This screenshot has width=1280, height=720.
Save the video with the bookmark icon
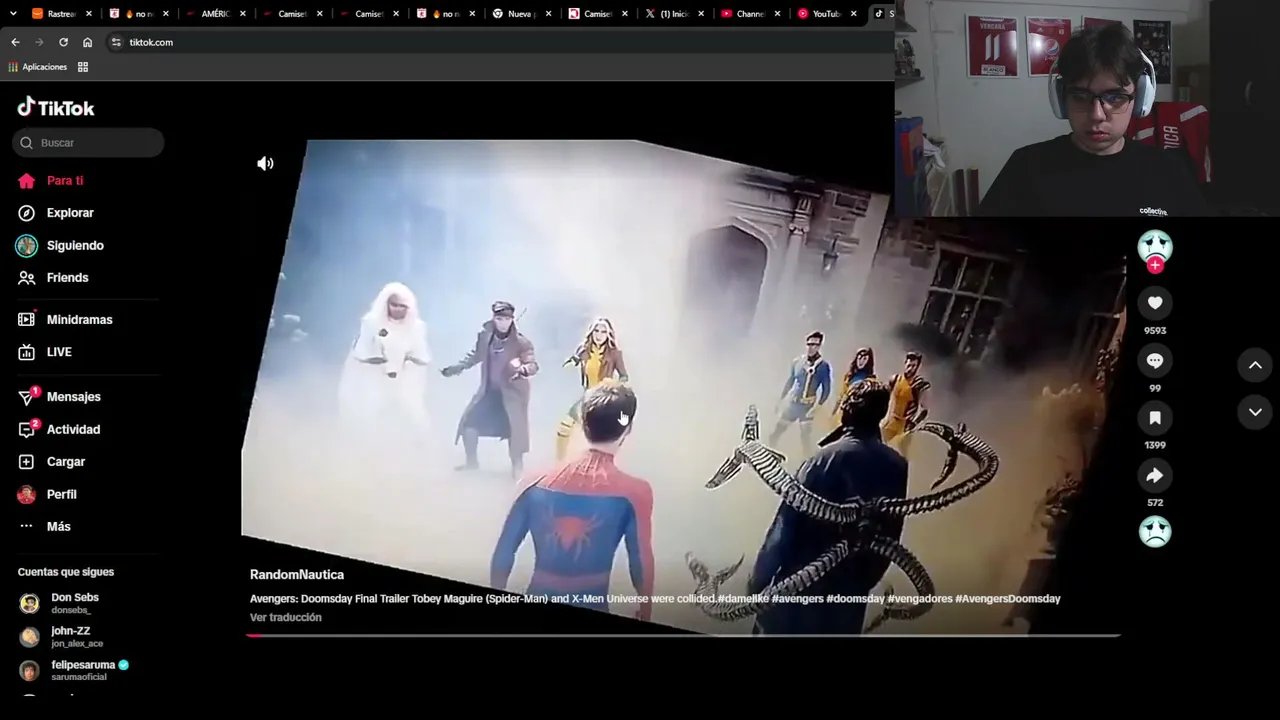[x=1155, y=418]
